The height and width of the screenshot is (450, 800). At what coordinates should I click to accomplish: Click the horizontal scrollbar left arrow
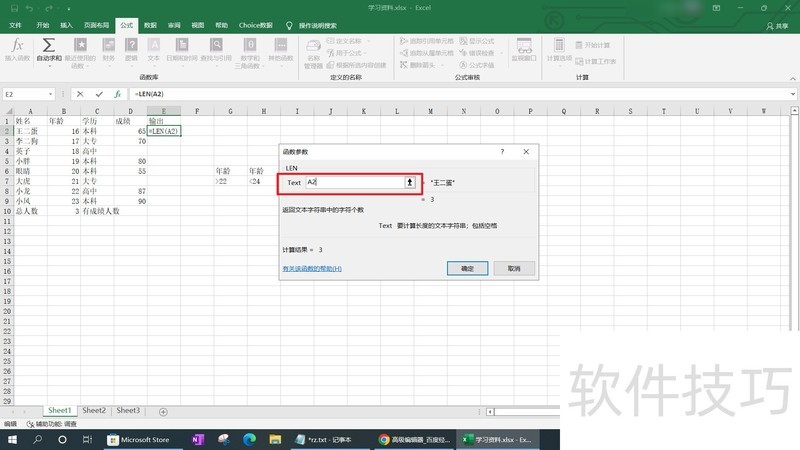490,412
